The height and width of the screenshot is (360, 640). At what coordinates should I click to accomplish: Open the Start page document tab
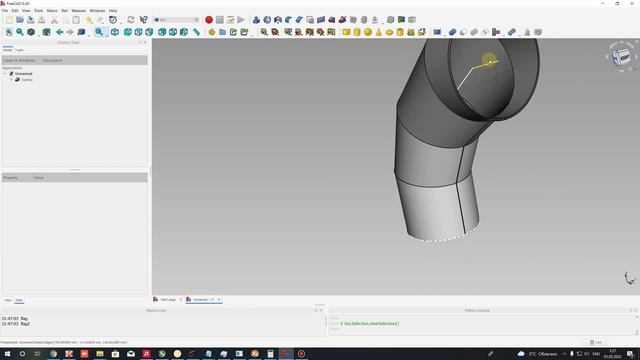coord(168,300)
